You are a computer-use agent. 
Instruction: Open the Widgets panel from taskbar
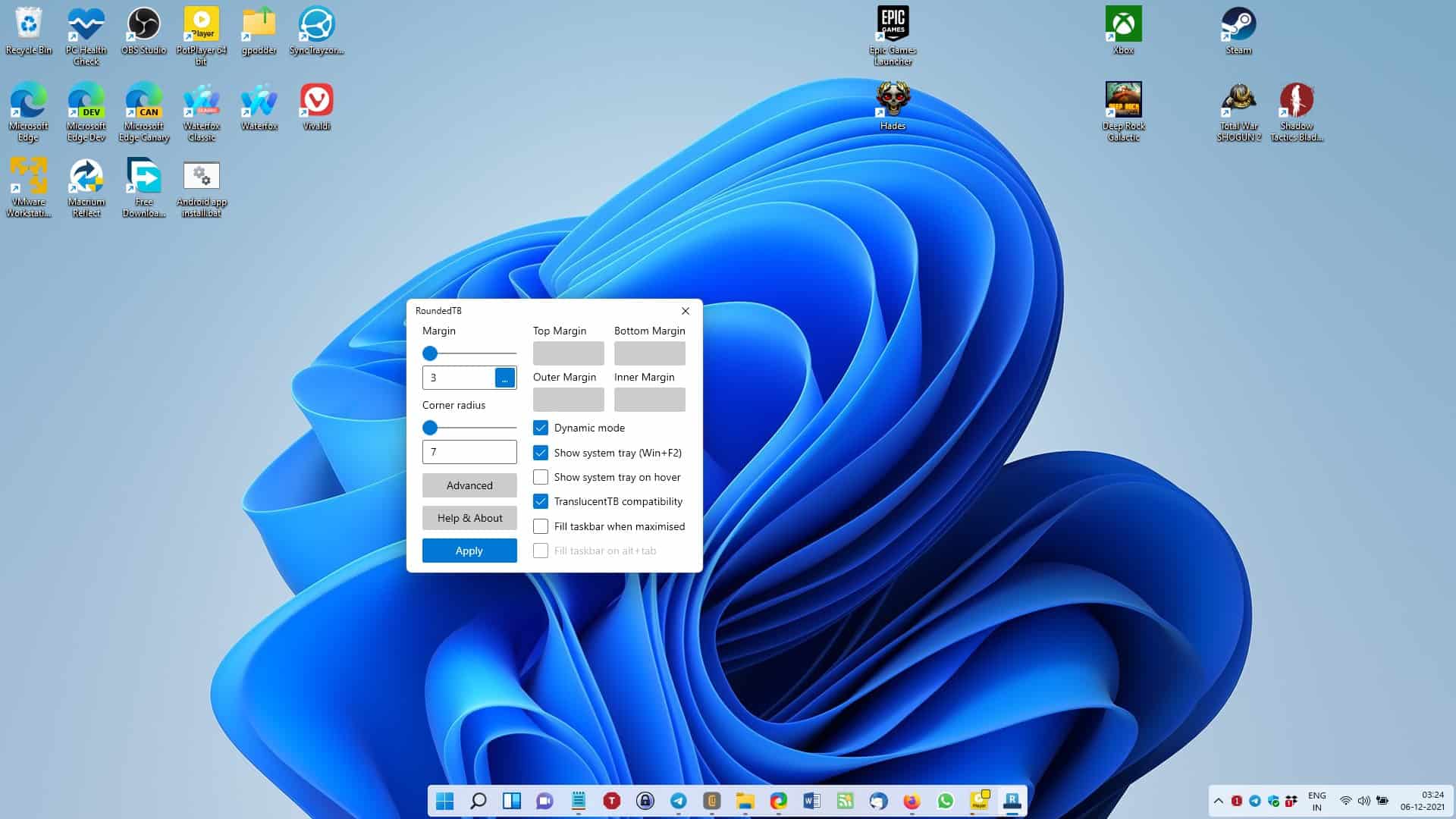click(512, 801)
